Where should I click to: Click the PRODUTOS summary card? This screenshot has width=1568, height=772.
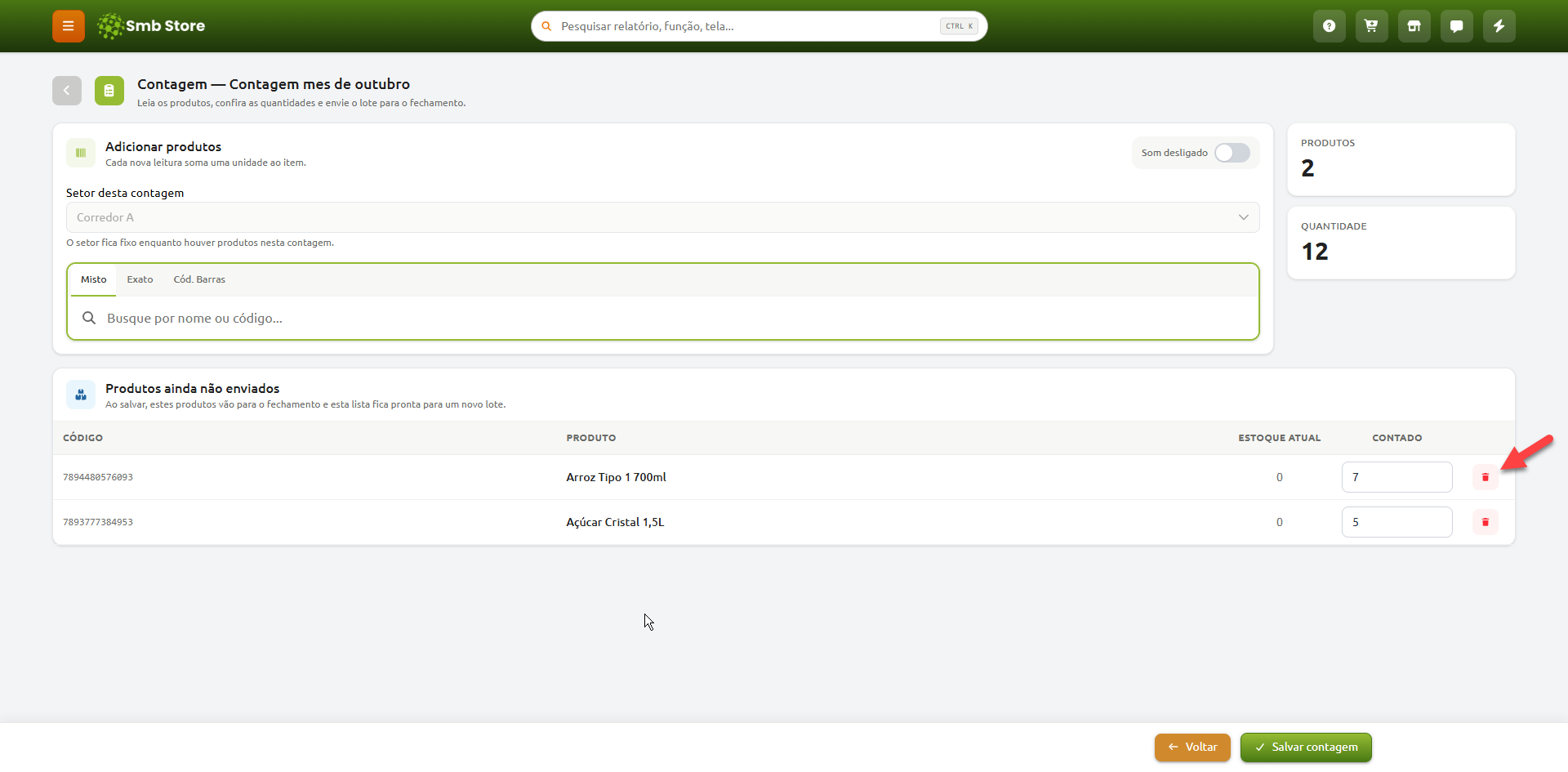[1401, 159]
